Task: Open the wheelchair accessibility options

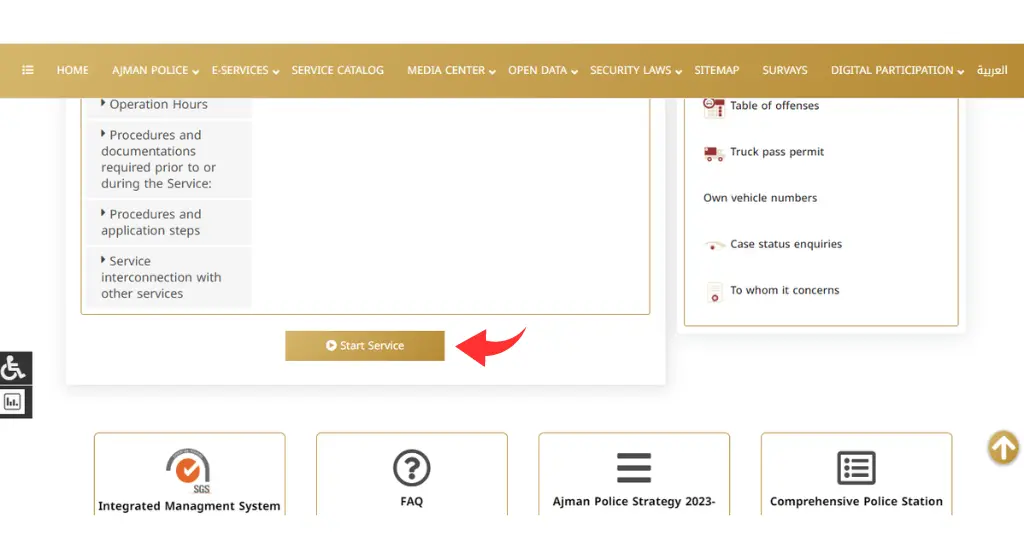Action: (x=14, y=368)
